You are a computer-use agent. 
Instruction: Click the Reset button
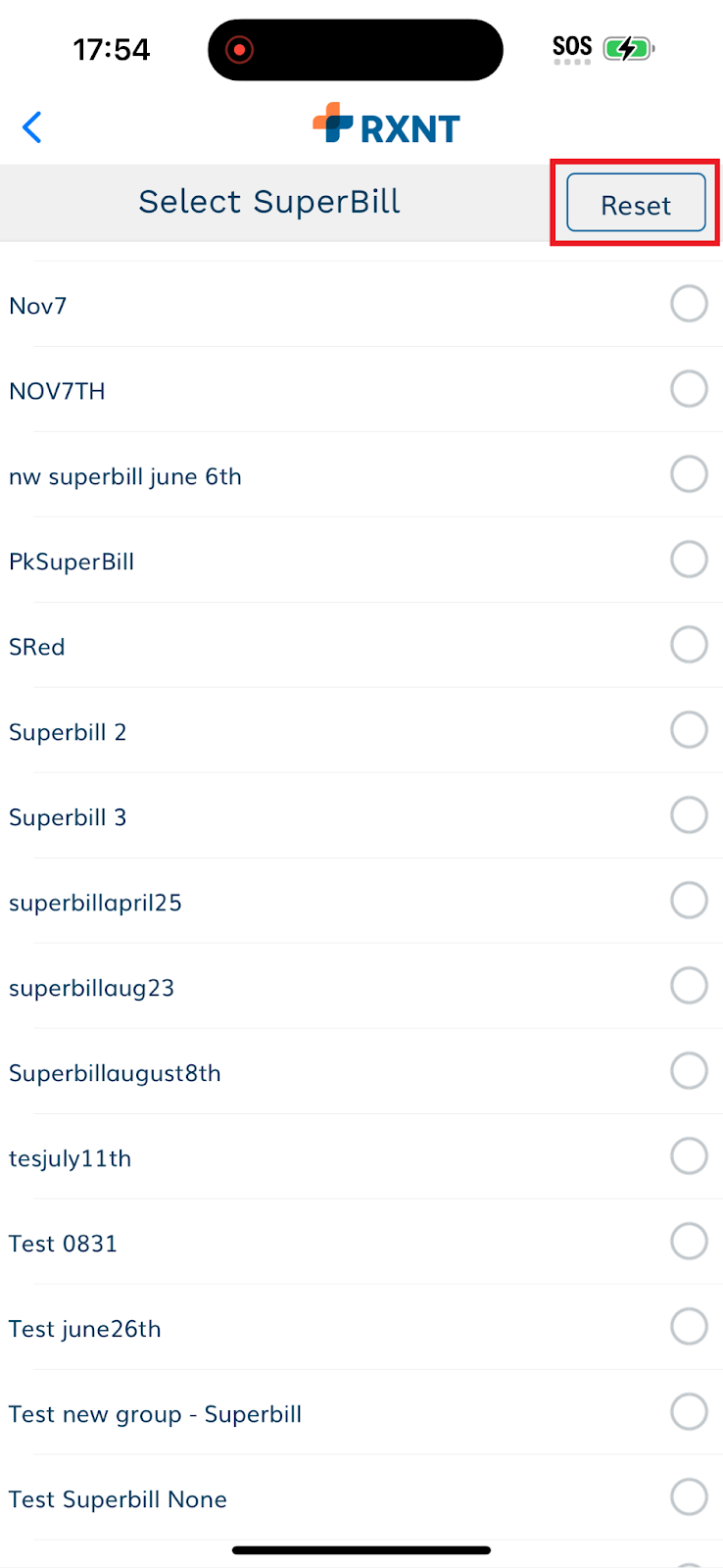pyautogui.click(x=636, y=204)
